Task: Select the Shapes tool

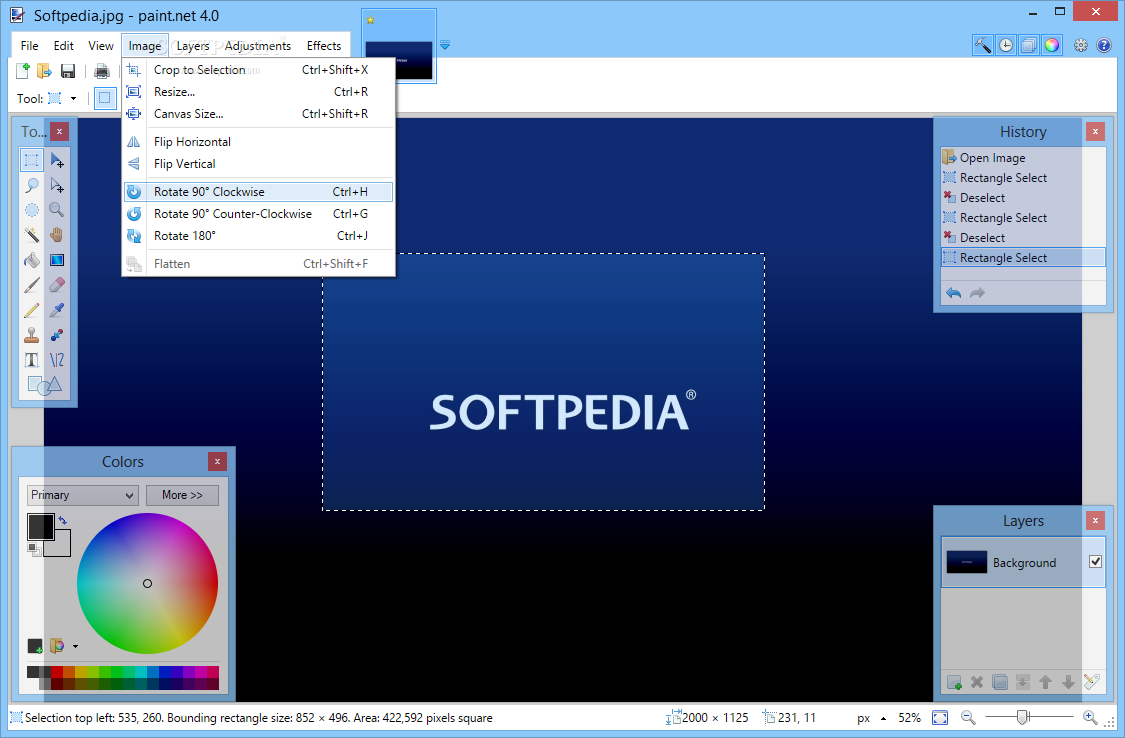Action: [x=44, y=385]
